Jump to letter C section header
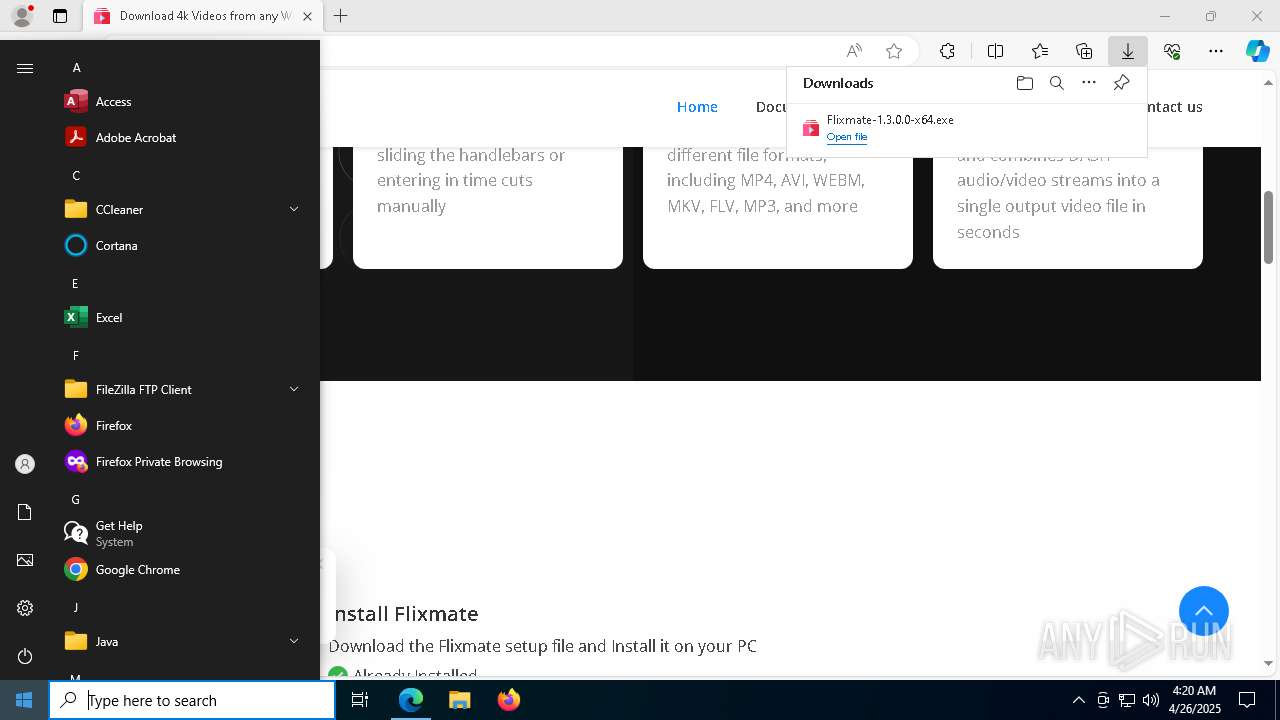 (76, 175)
